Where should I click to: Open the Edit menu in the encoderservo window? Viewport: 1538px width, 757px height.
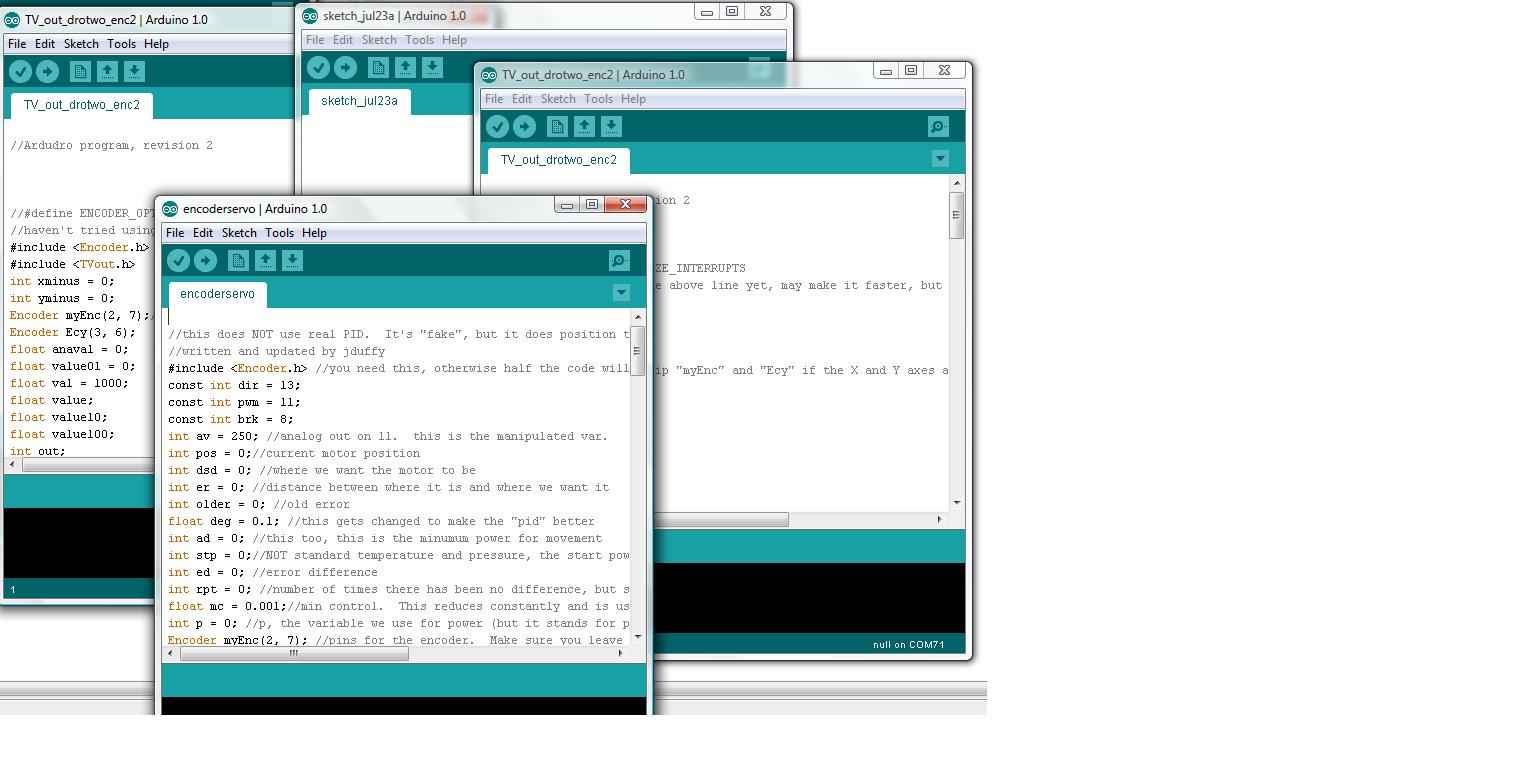pyautogui.click(x=203, y=233)
